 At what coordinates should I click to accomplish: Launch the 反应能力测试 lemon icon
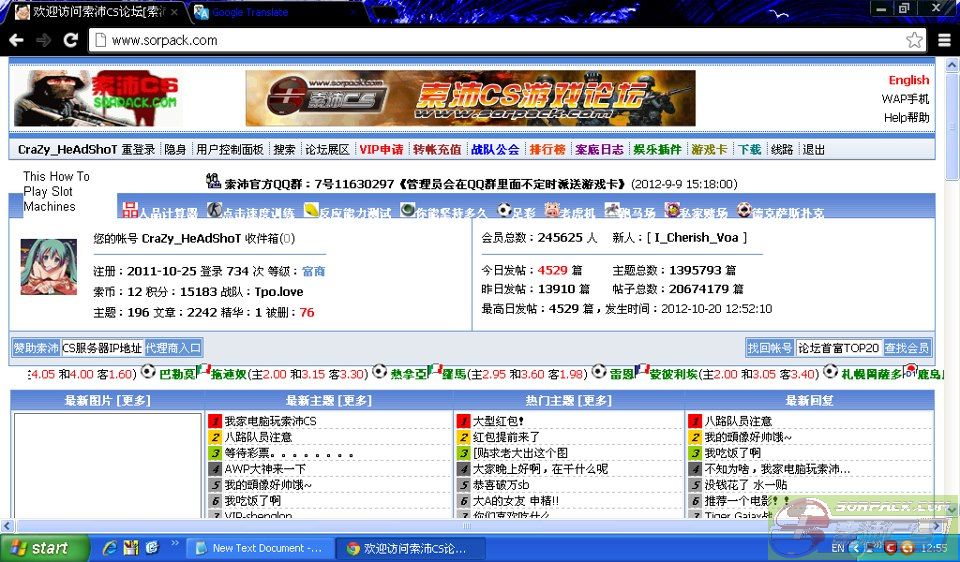coord(311,210)
